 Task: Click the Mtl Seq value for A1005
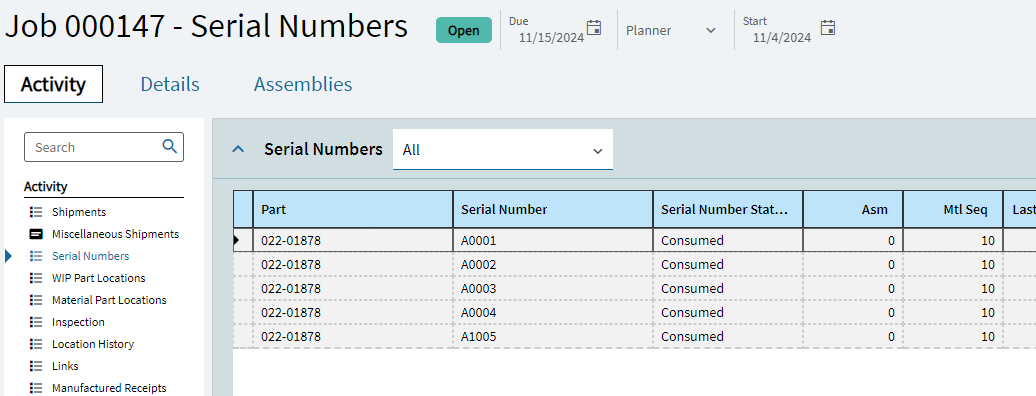[x=953, y=337]
